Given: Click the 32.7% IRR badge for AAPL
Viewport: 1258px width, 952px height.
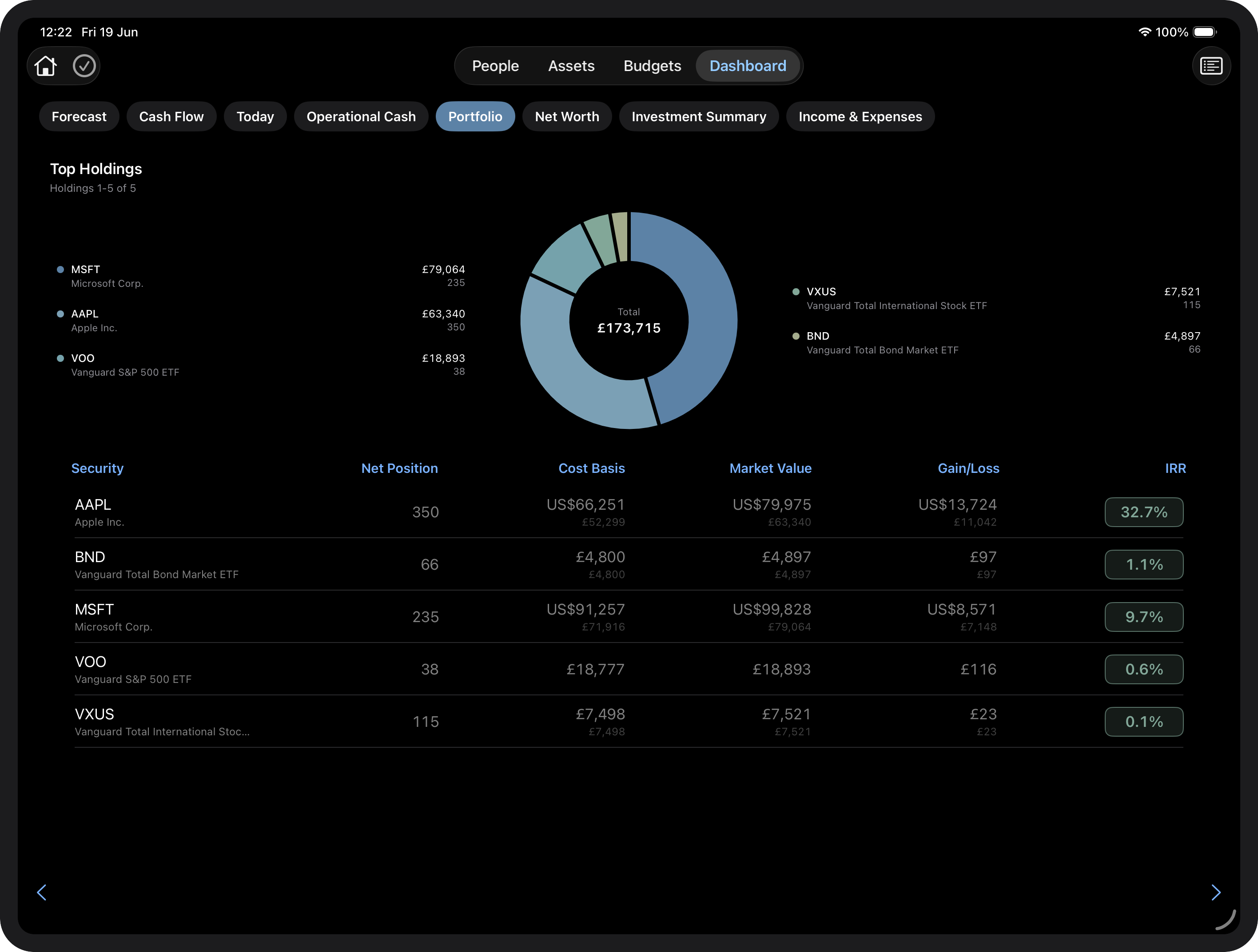Looking at the screenshot, I should (1144, 512).
